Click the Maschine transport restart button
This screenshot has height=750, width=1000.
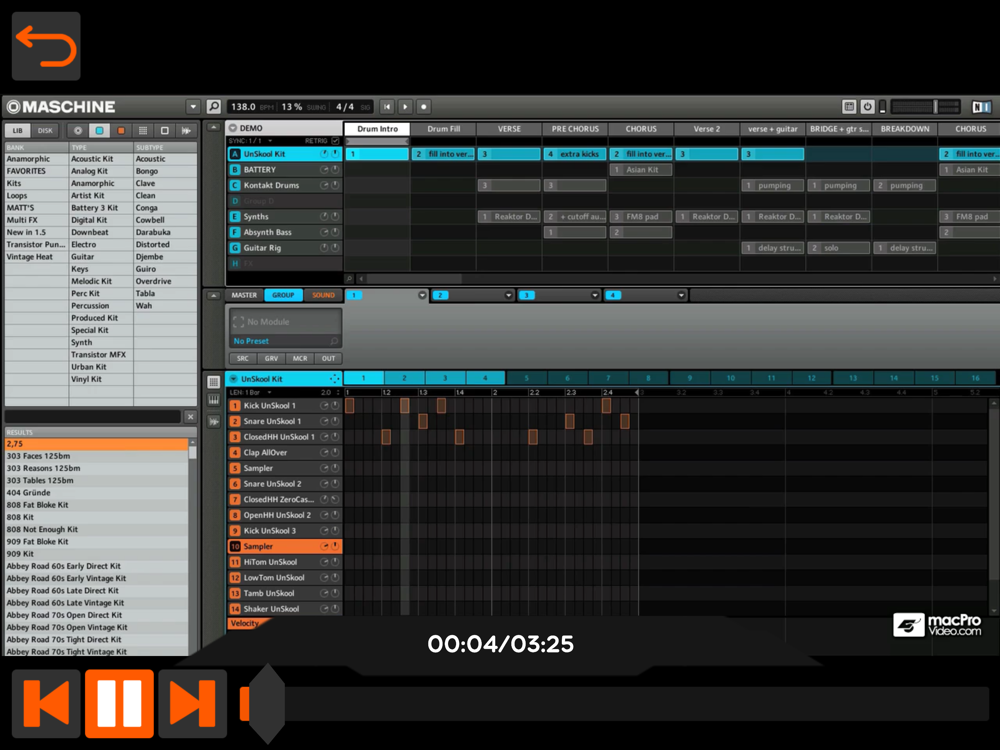pyautogui.click(x=387, y=107)
